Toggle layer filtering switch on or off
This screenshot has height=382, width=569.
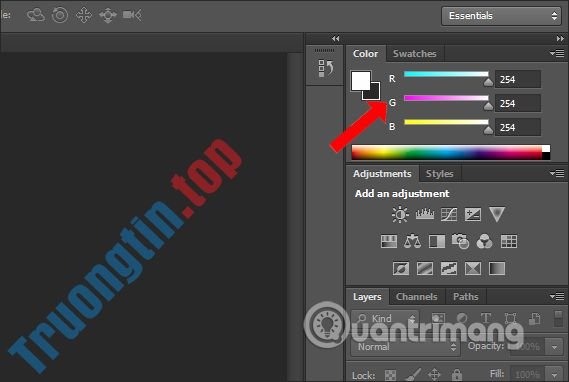(x=558, y=319)
